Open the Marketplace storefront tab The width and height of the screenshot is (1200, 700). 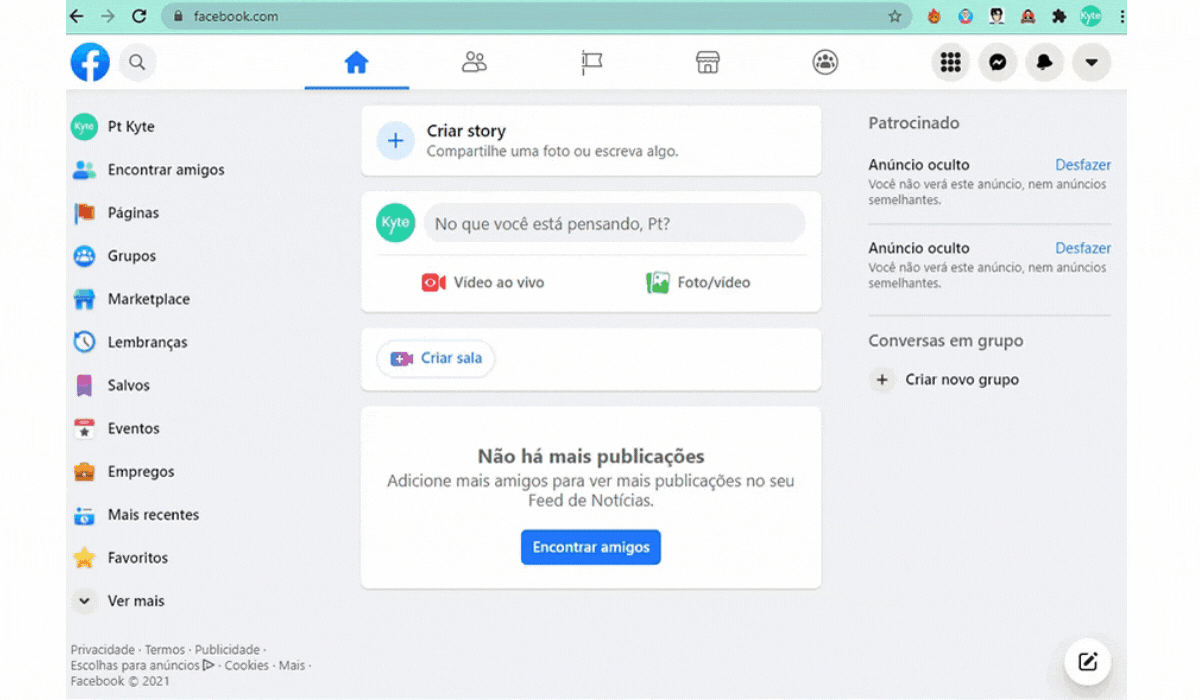point(708,62)
